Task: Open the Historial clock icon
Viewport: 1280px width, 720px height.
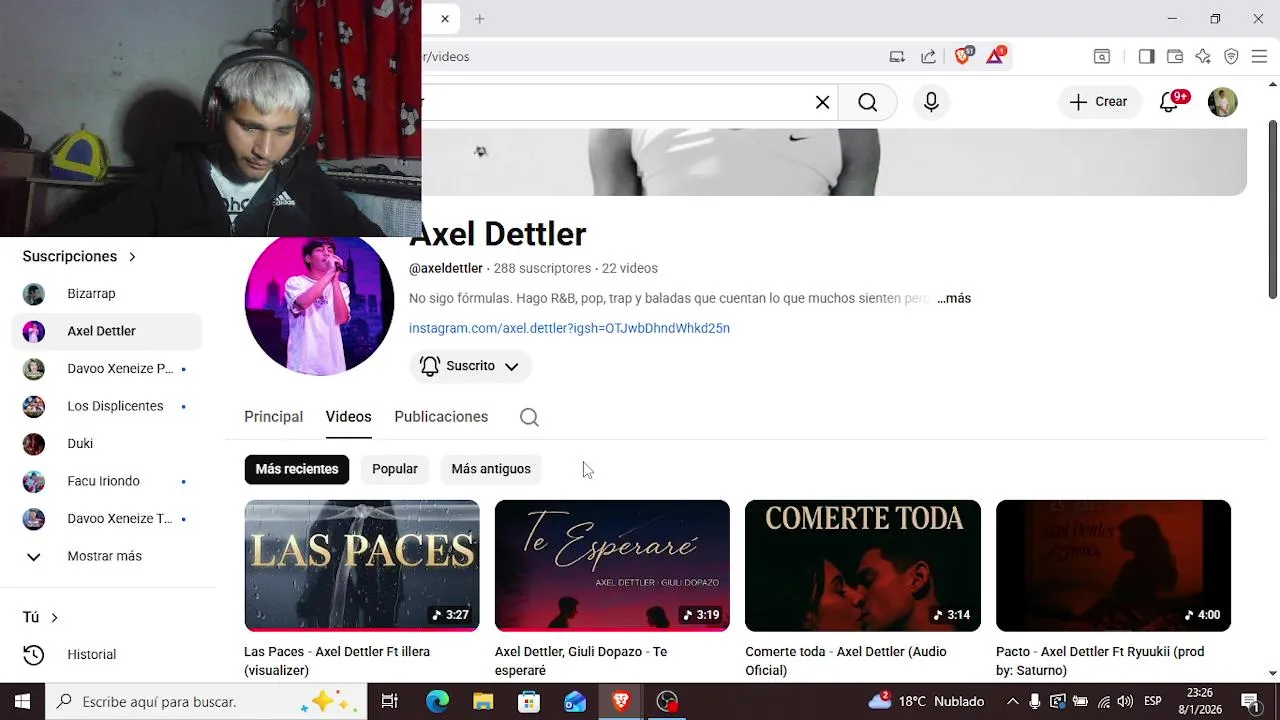Action: 34,655
